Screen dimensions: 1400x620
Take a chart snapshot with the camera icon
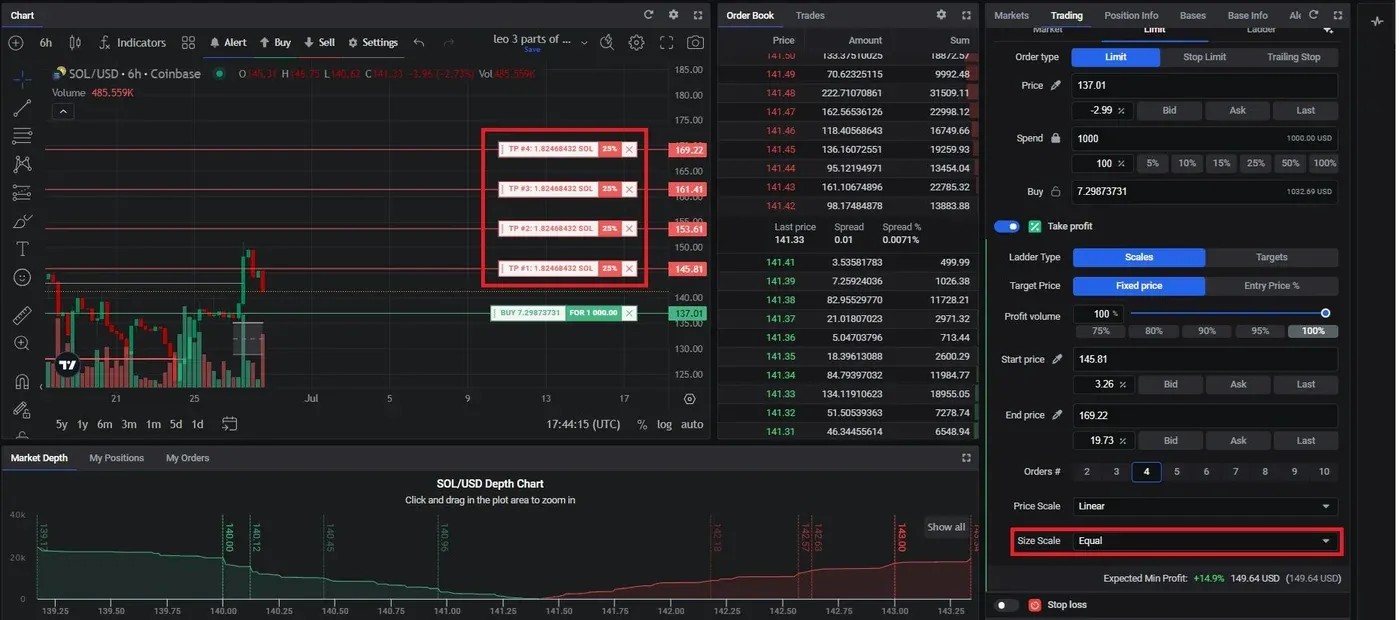[x=695, y=43]
